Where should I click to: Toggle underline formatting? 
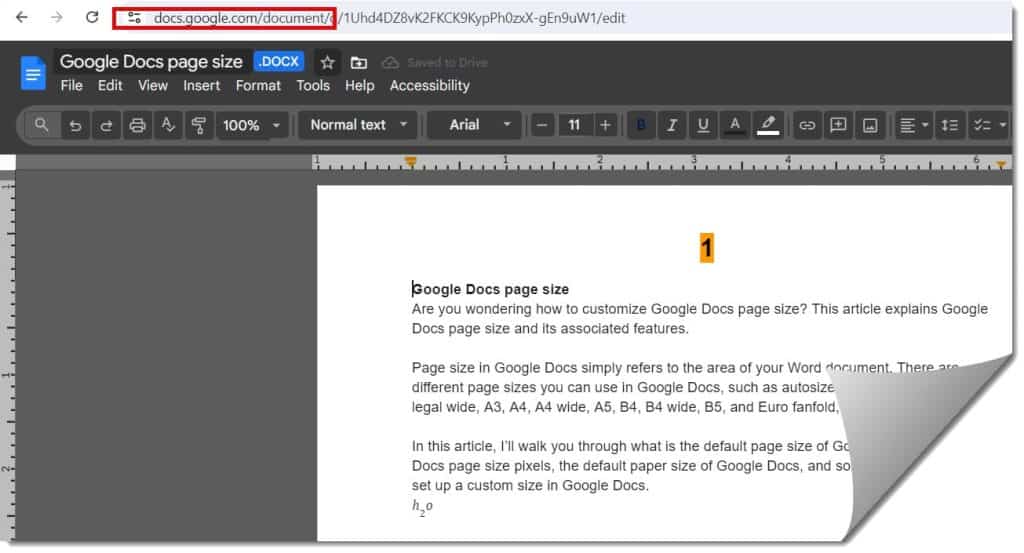703,125
